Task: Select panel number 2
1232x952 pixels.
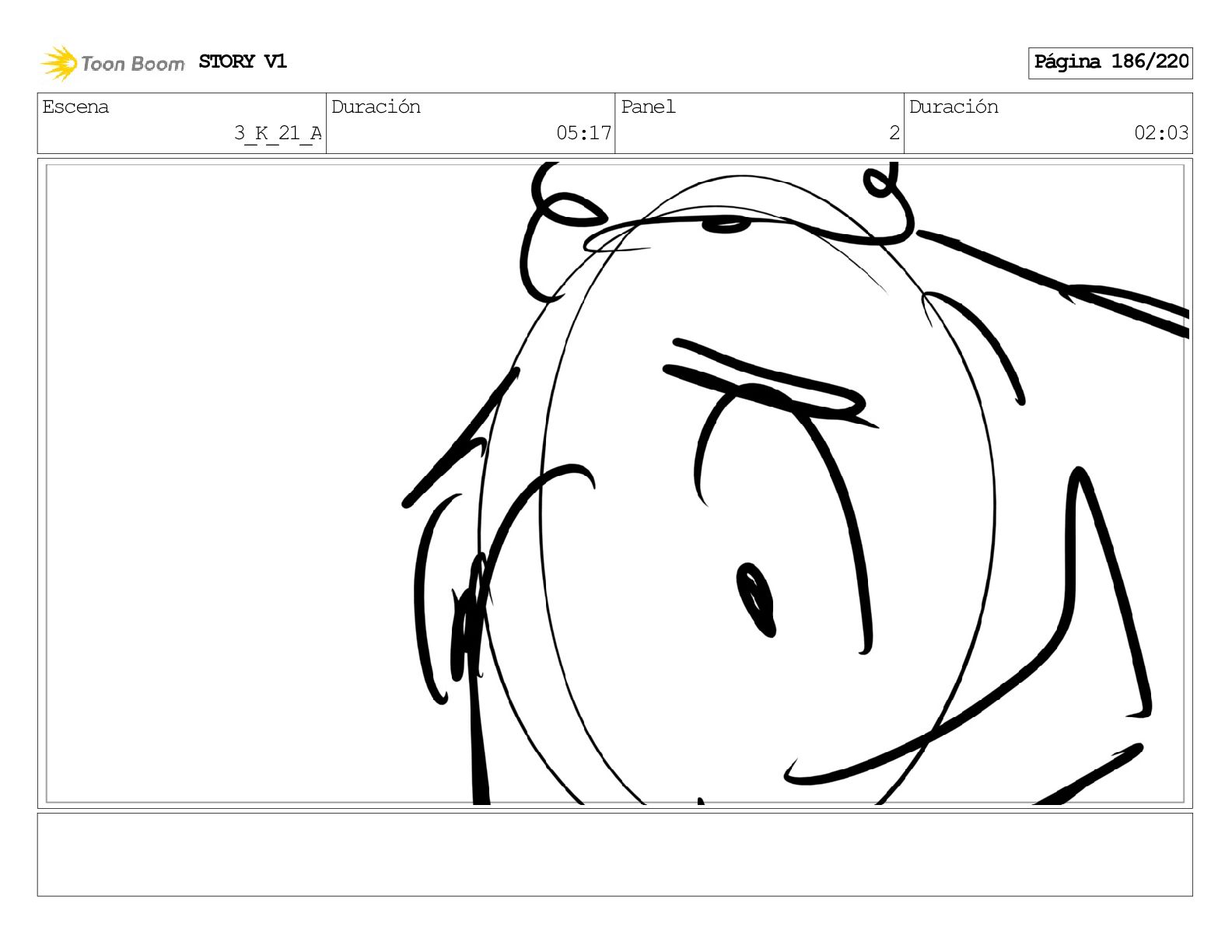Action: pyautogui.click(x=894, y=133)
